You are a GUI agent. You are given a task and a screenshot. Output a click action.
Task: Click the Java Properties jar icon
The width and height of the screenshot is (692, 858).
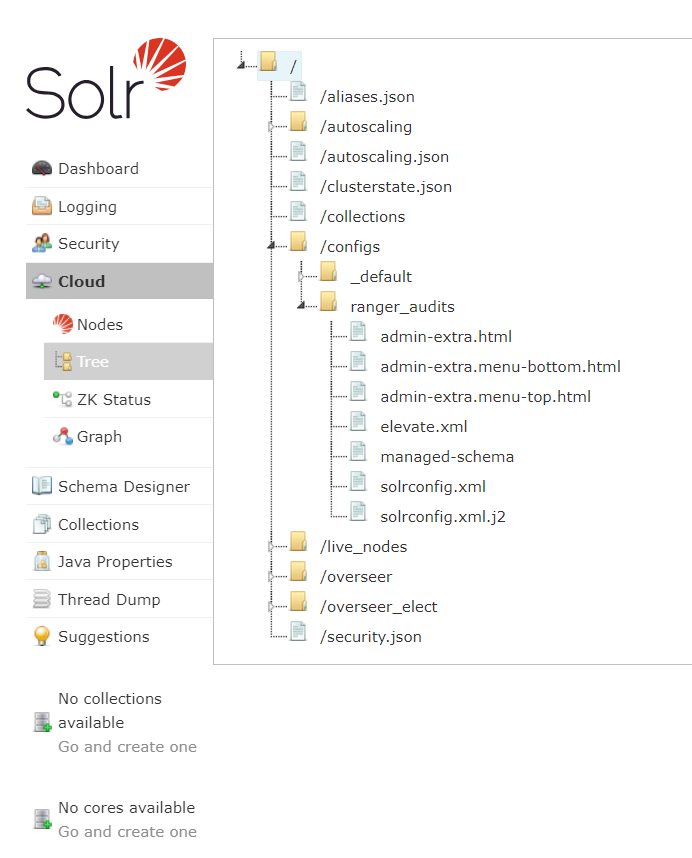(42, 561)
